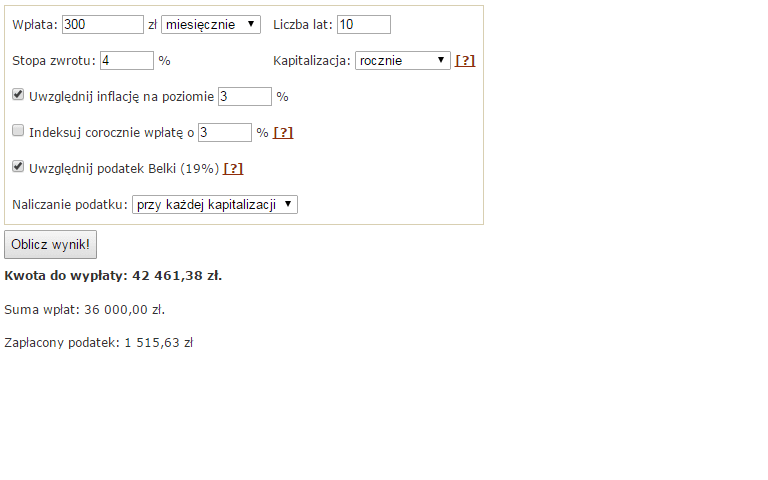
Task: Focus the Wpłata amount input field
Action: point(103,24)
